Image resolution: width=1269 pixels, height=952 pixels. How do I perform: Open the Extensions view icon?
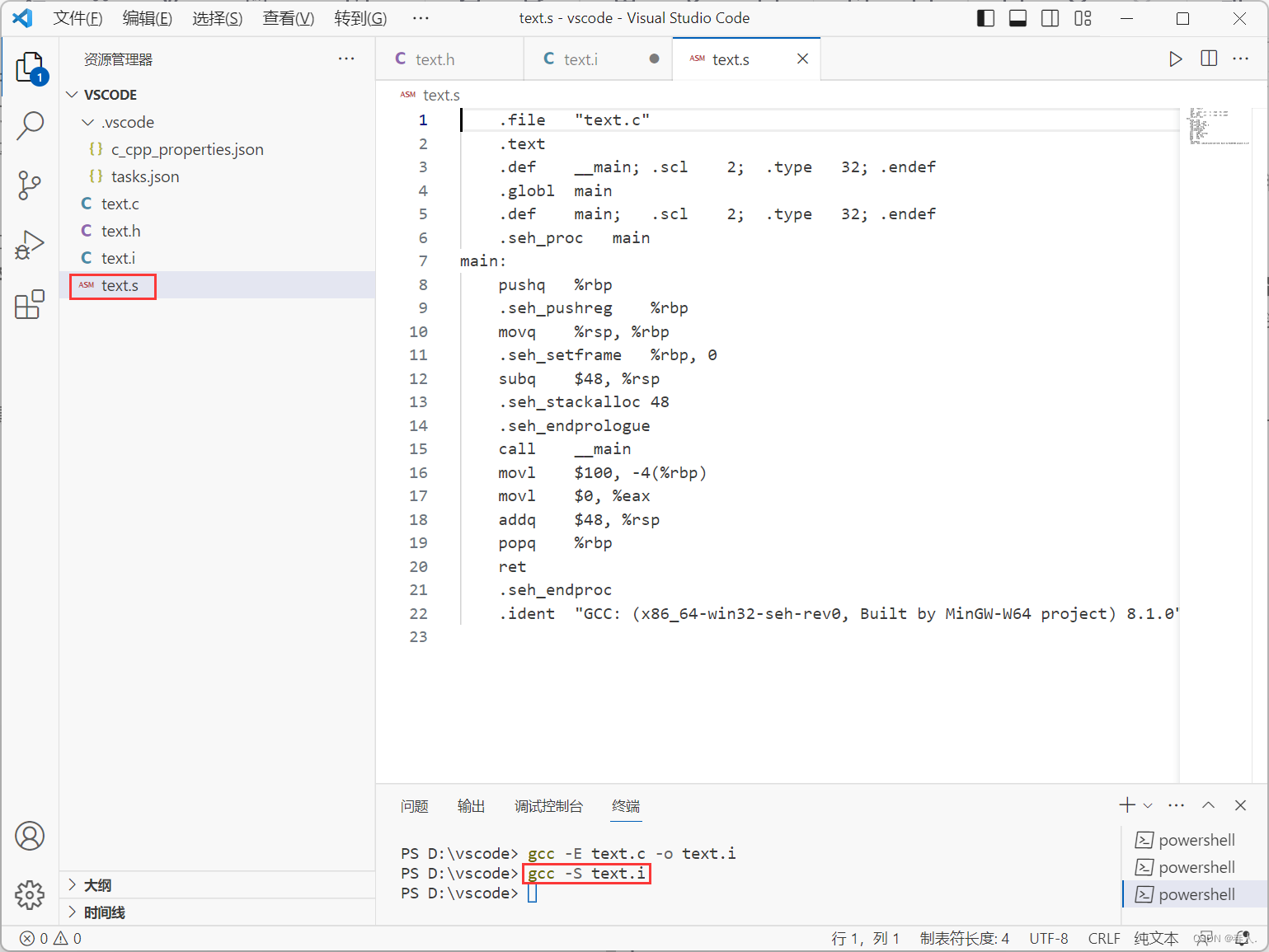click(30, 304)
